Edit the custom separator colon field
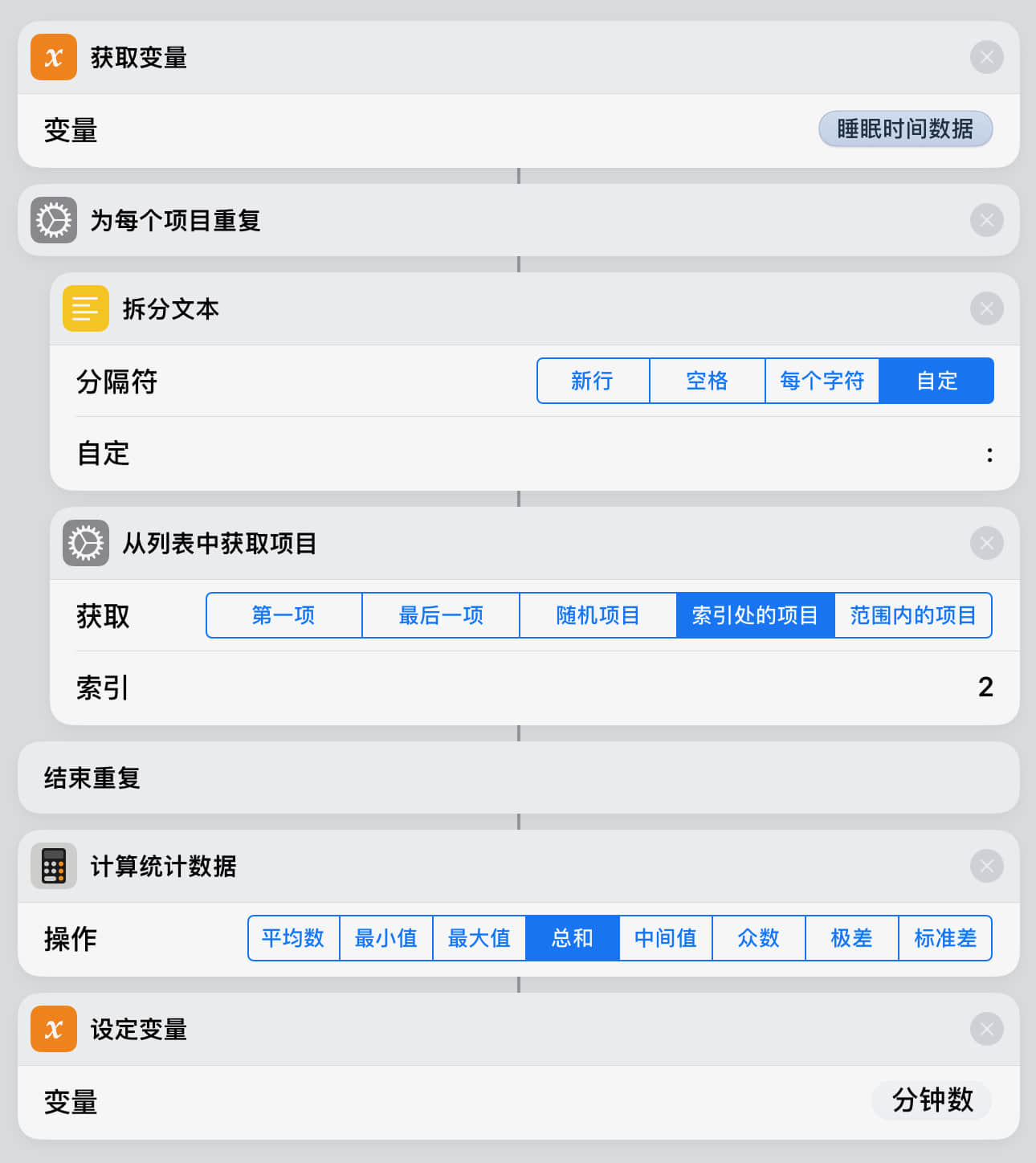The image size is (1036, 1163). (x=989, y=455)
